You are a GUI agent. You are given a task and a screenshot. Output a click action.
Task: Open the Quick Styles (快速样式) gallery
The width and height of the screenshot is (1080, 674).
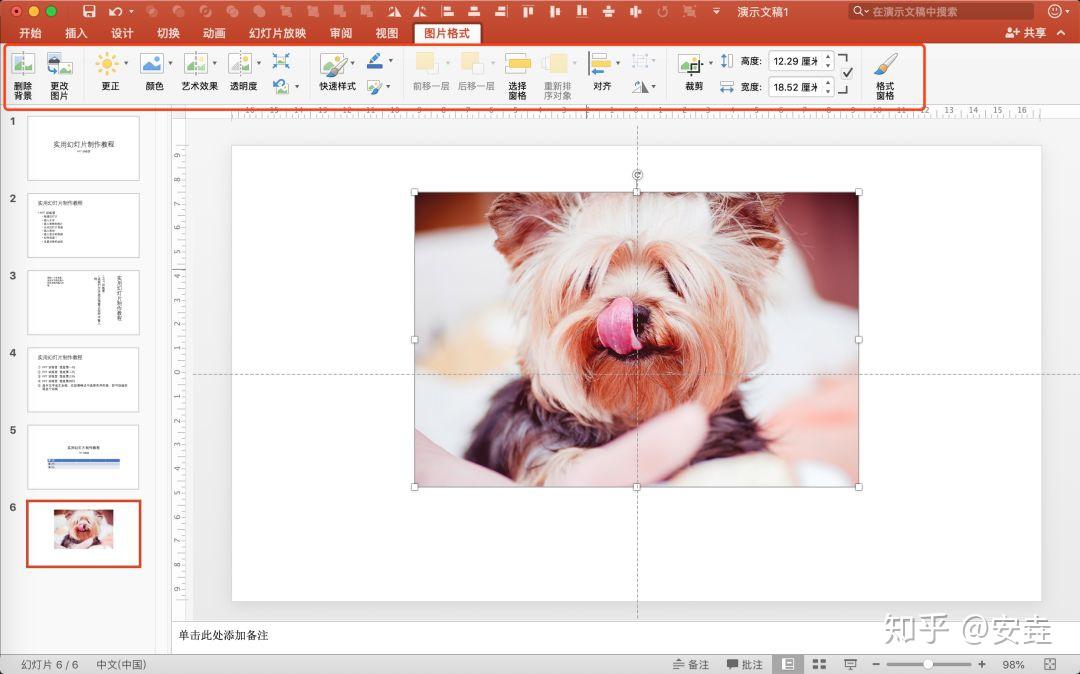point(334,65)
